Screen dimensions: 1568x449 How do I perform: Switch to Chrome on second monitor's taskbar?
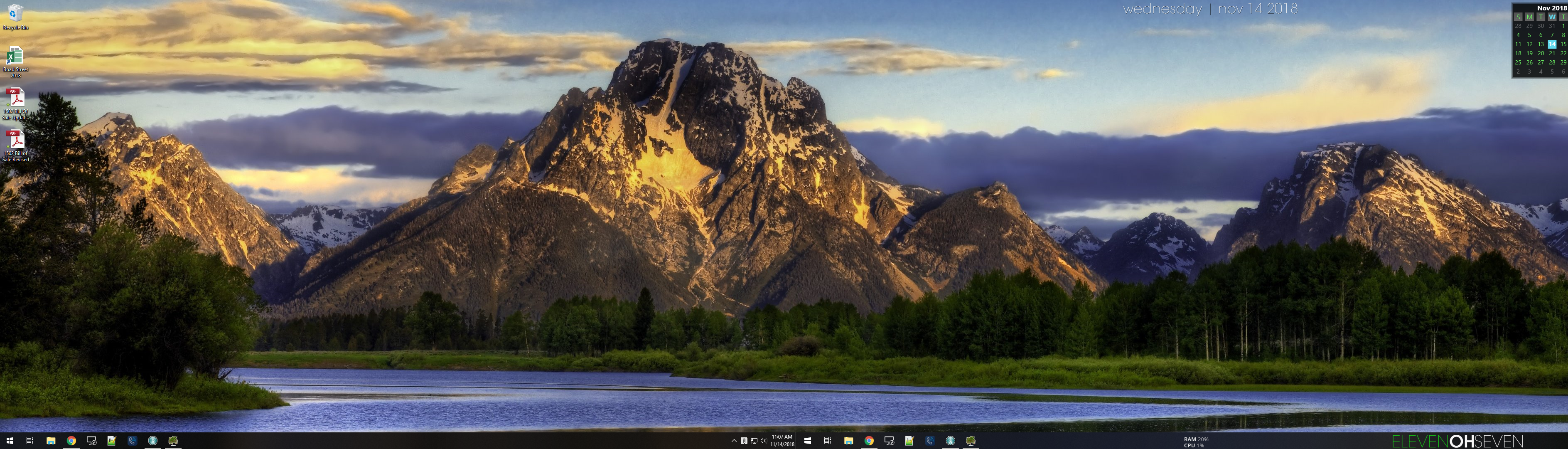click(869, 440)
